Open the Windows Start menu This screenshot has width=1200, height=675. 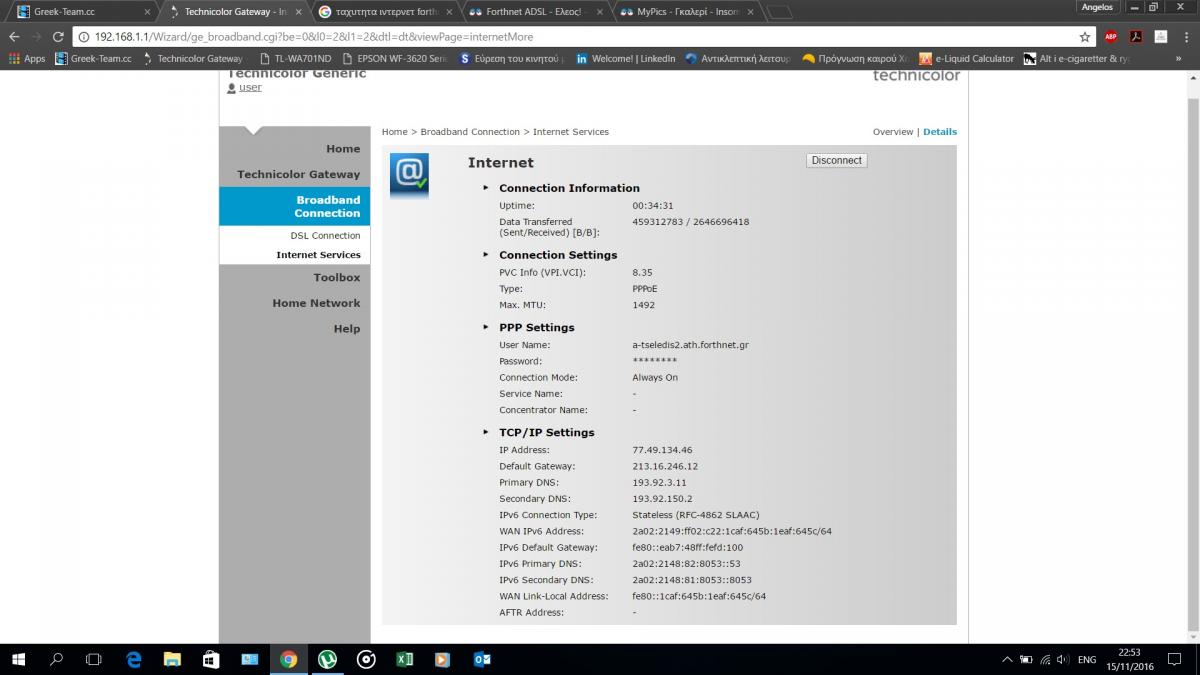click(18, 659)
